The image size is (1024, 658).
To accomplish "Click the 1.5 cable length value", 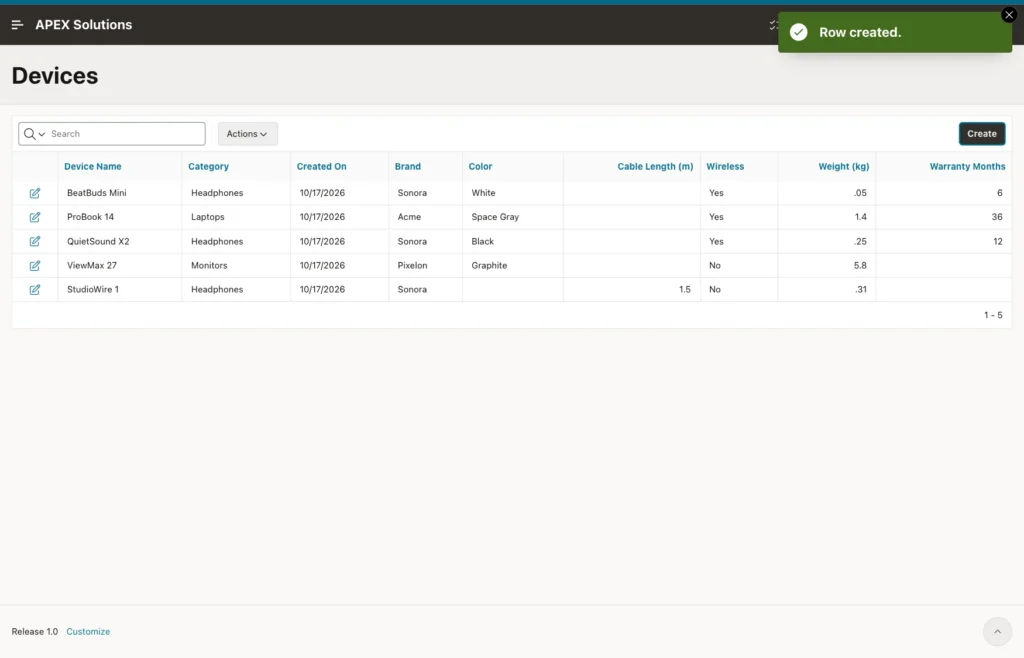I will point(684,289).
